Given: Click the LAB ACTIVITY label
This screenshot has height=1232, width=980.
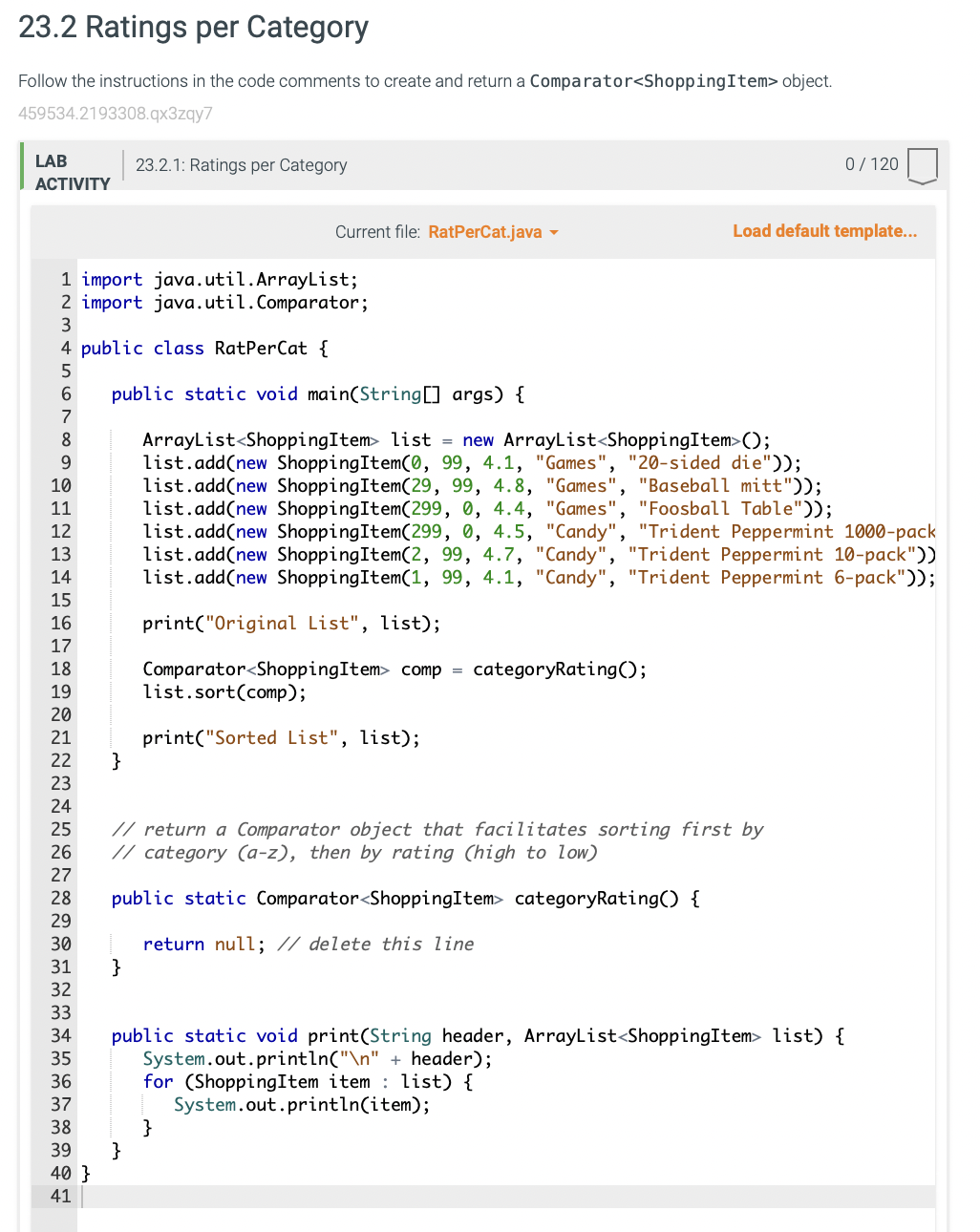Looking at the screenshot, I should point(70,172).
